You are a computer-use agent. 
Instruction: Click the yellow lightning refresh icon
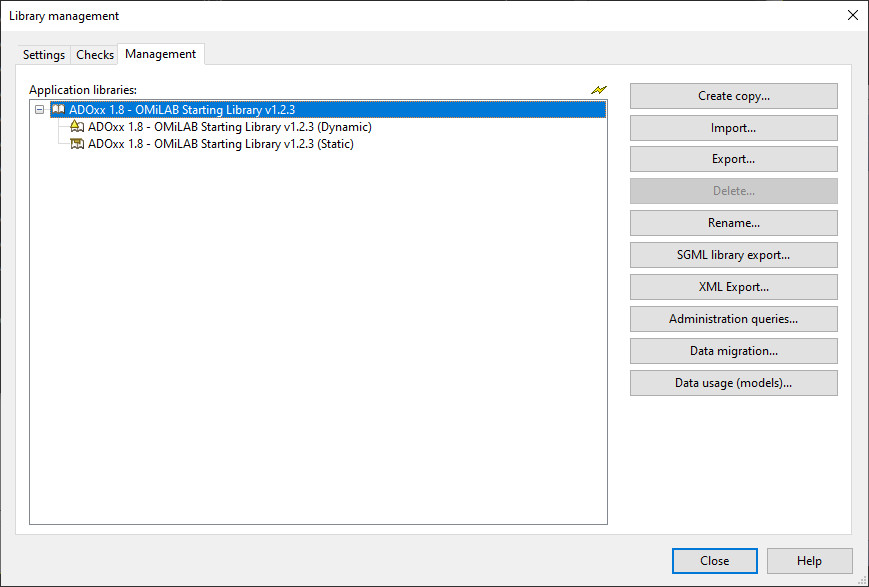(599, 89)
